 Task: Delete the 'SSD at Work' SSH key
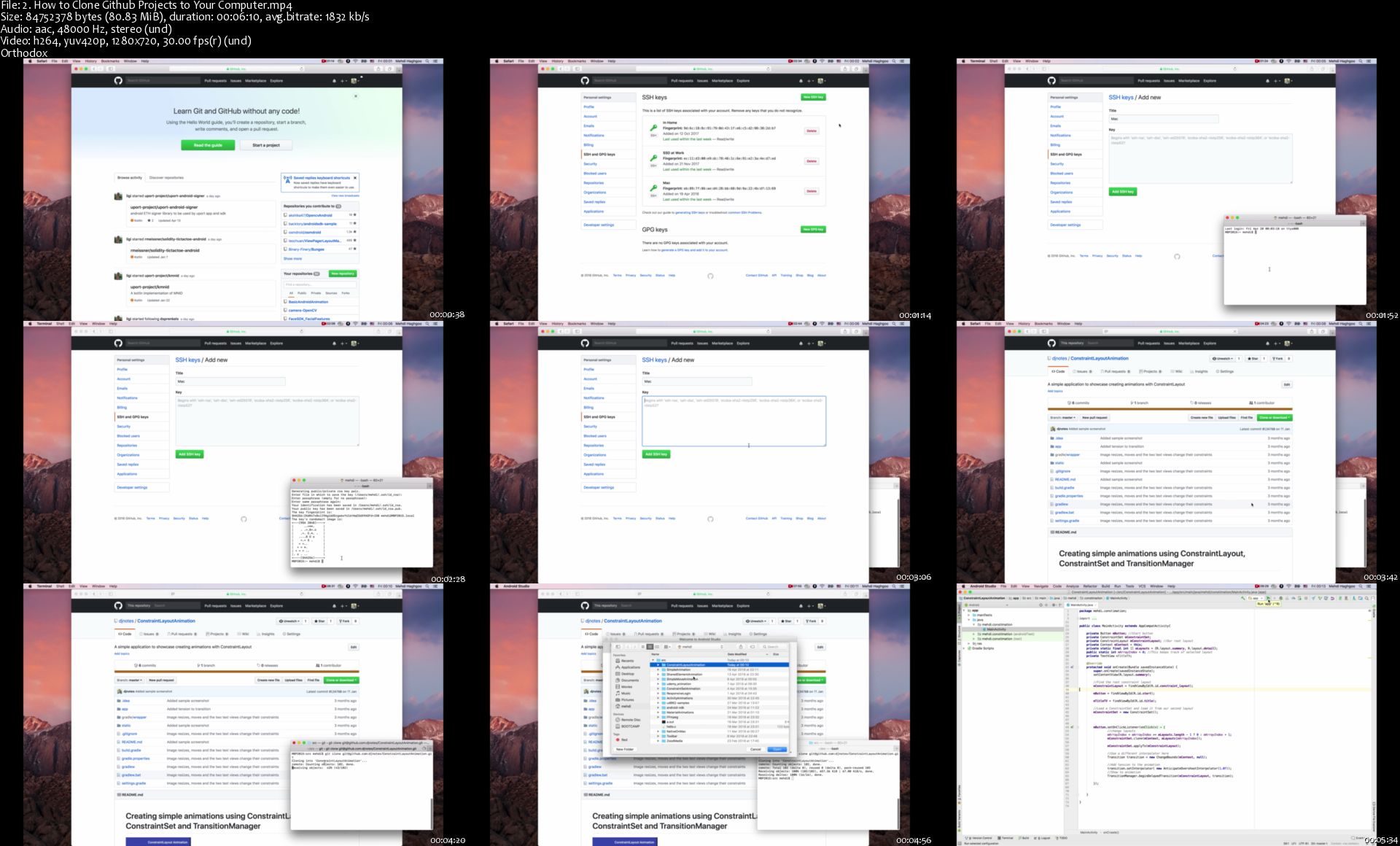pos(812,161)
